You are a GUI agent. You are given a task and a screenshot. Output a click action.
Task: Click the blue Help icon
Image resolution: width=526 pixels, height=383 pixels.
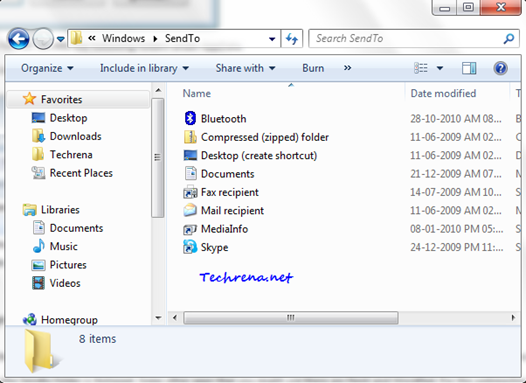click(x=500, y=68)
